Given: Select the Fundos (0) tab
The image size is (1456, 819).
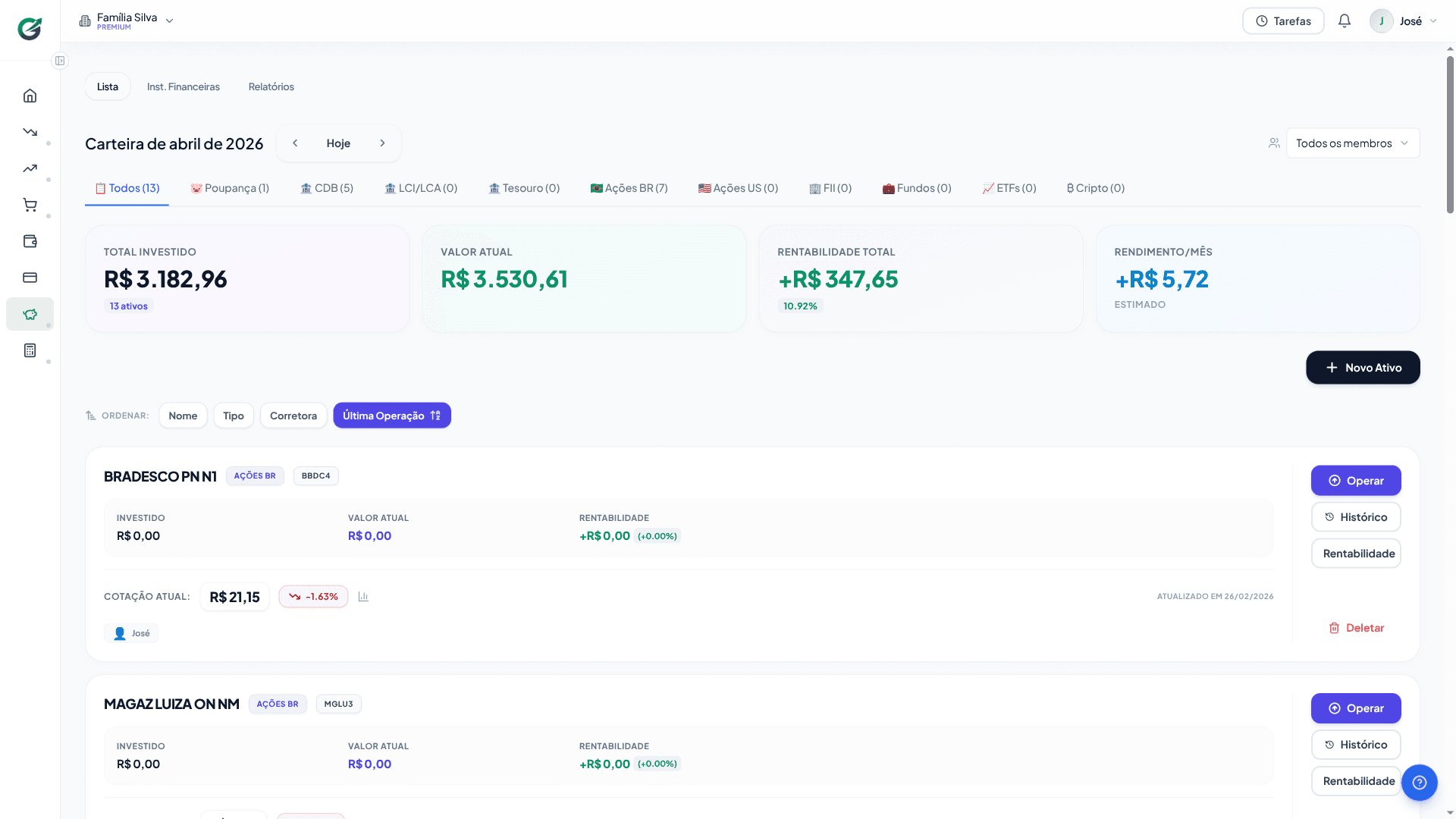Looking at the screenshot, I should [917, 188].
